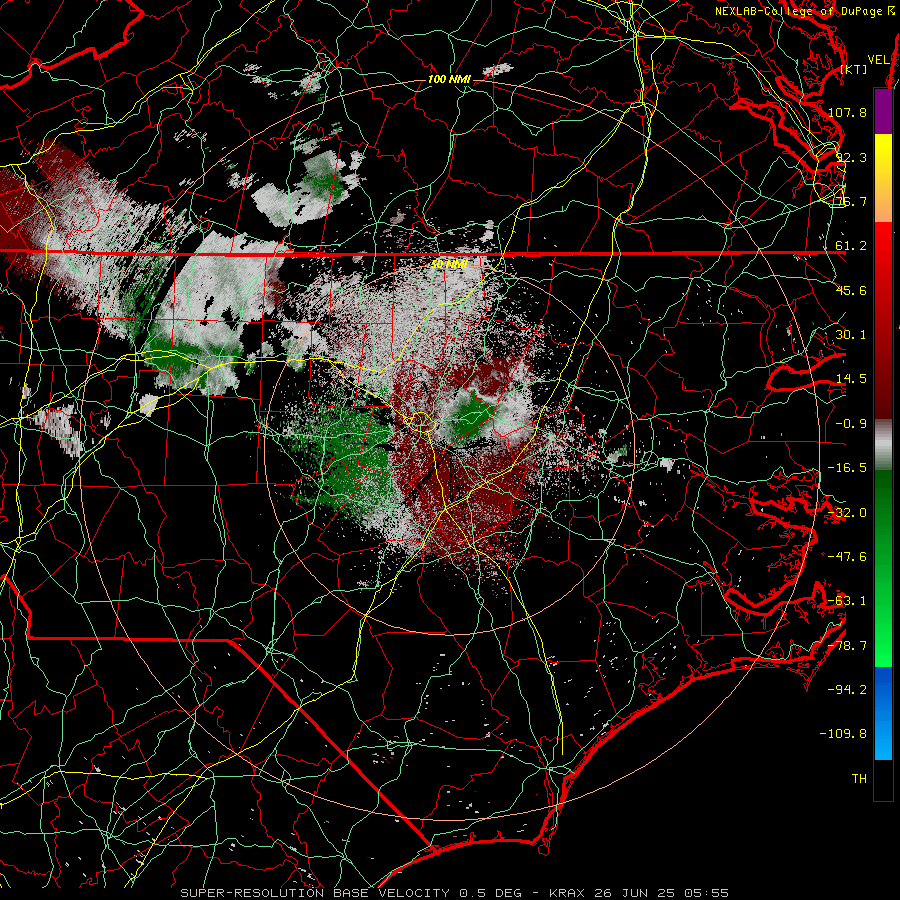Select the -32.0 scale value
This screenshot has height=900, width=900.
[847, 513]
